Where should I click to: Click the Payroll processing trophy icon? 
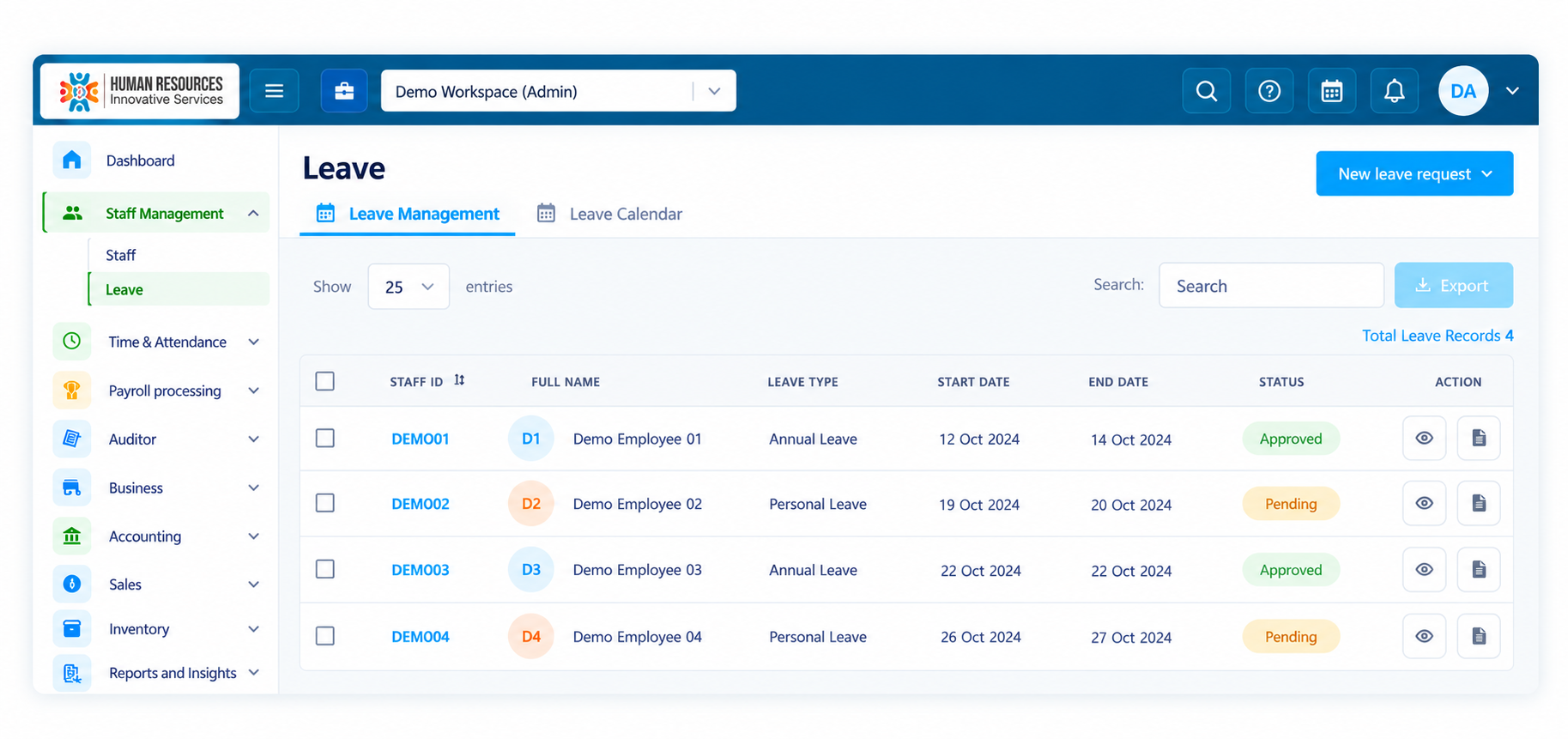pos(72,391)
